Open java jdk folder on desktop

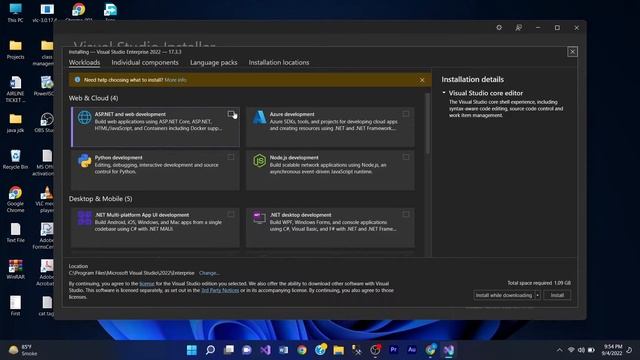click(15, 122)
